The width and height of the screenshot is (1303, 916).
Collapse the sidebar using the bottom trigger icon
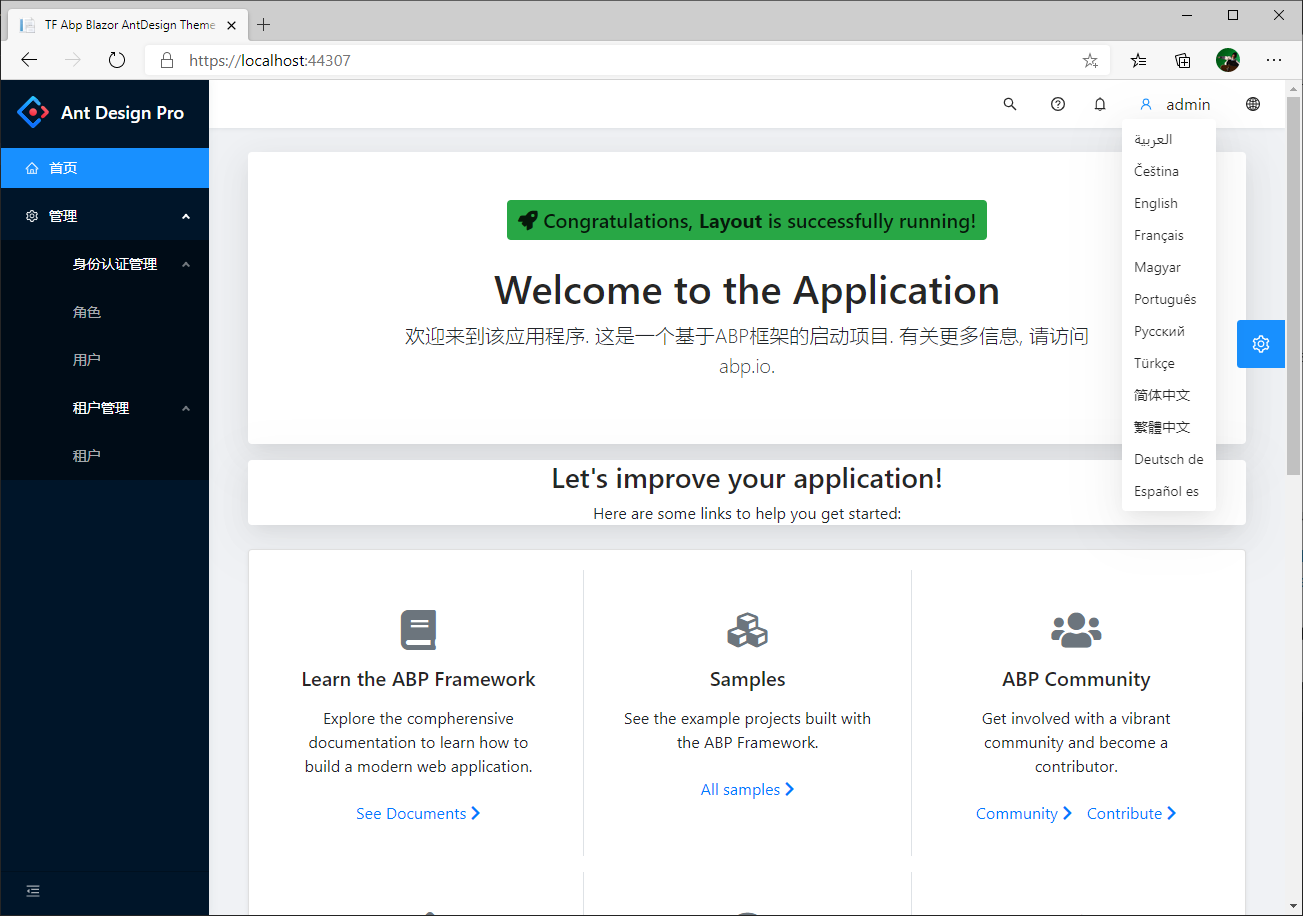tap(32, 890)
